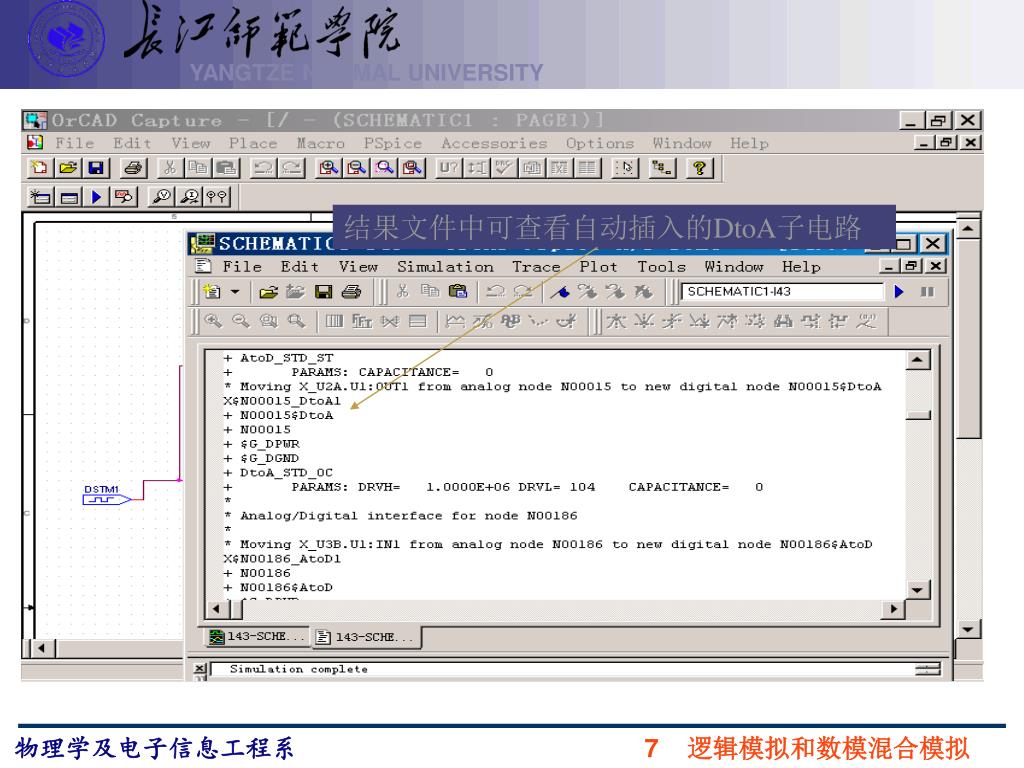Open the Macro menu in OrCAD Capture
1024x768 pixels.
pos(320,143)
